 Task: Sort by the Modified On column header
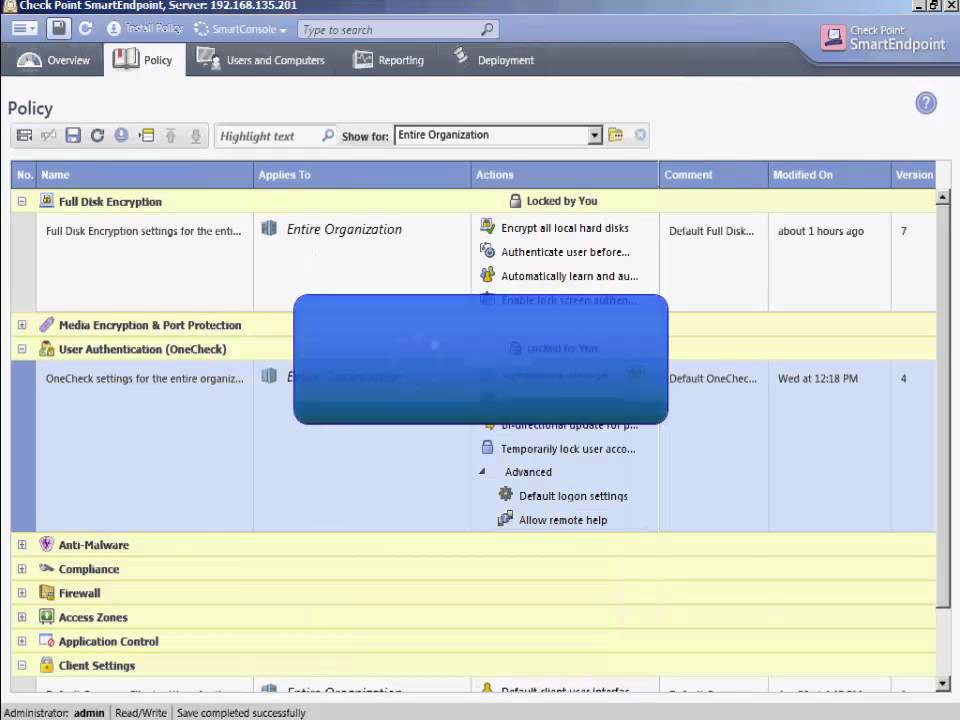coord(829,175)
